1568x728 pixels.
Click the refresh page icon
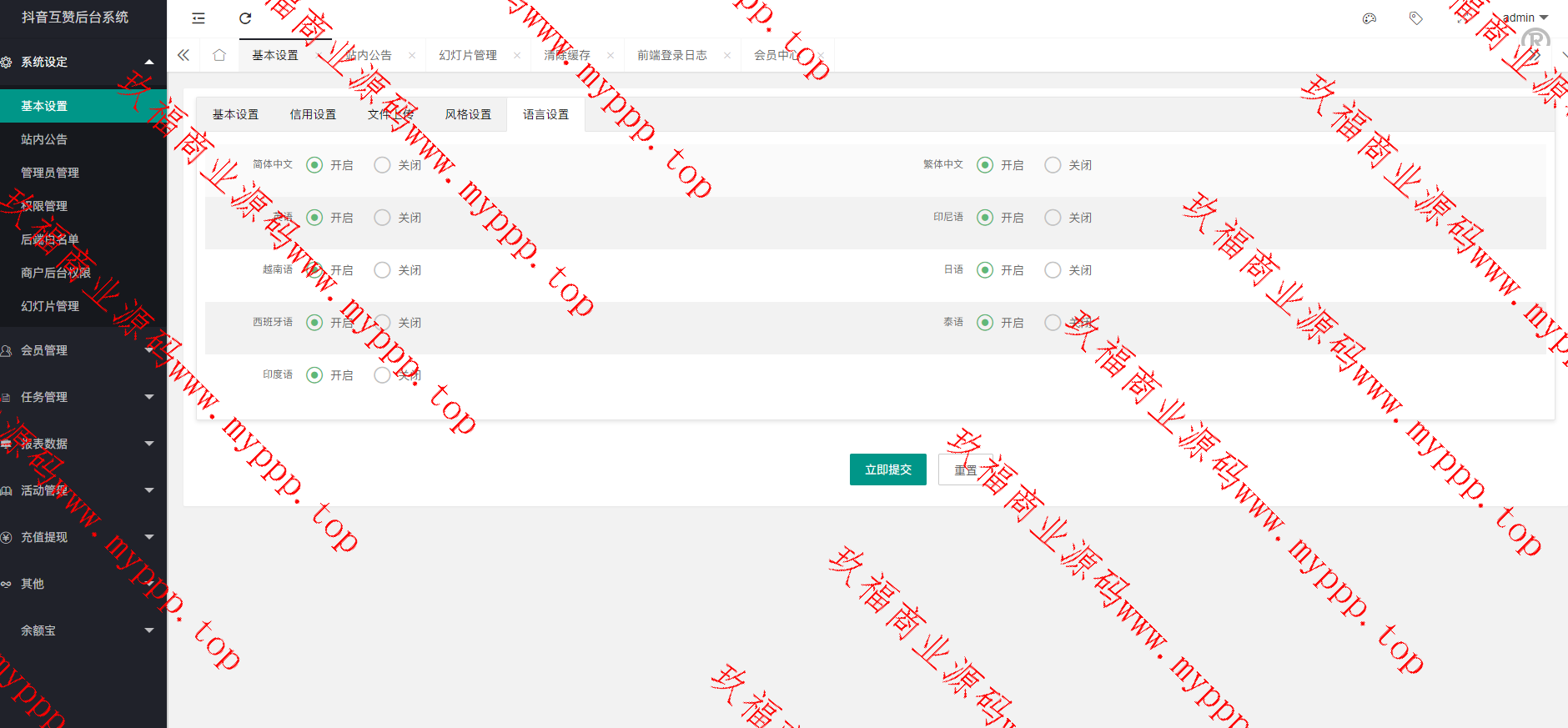245,18
